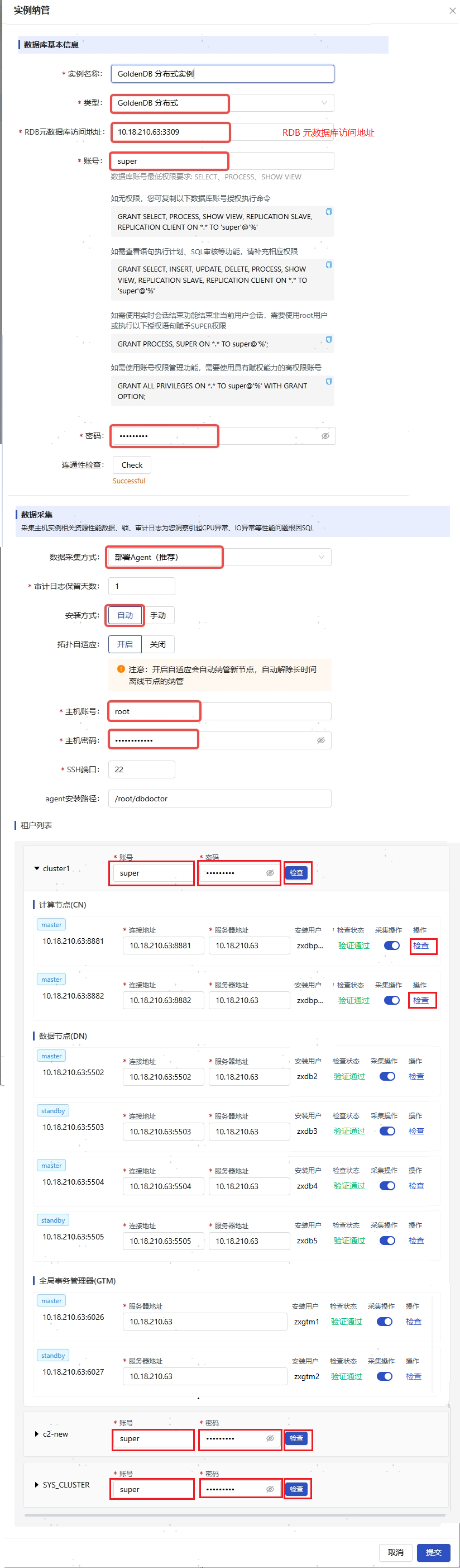This screenshot has width=460, height=1568.
Task: Open the 数据采集方式 dropdown
Action: tap(219, 557)
